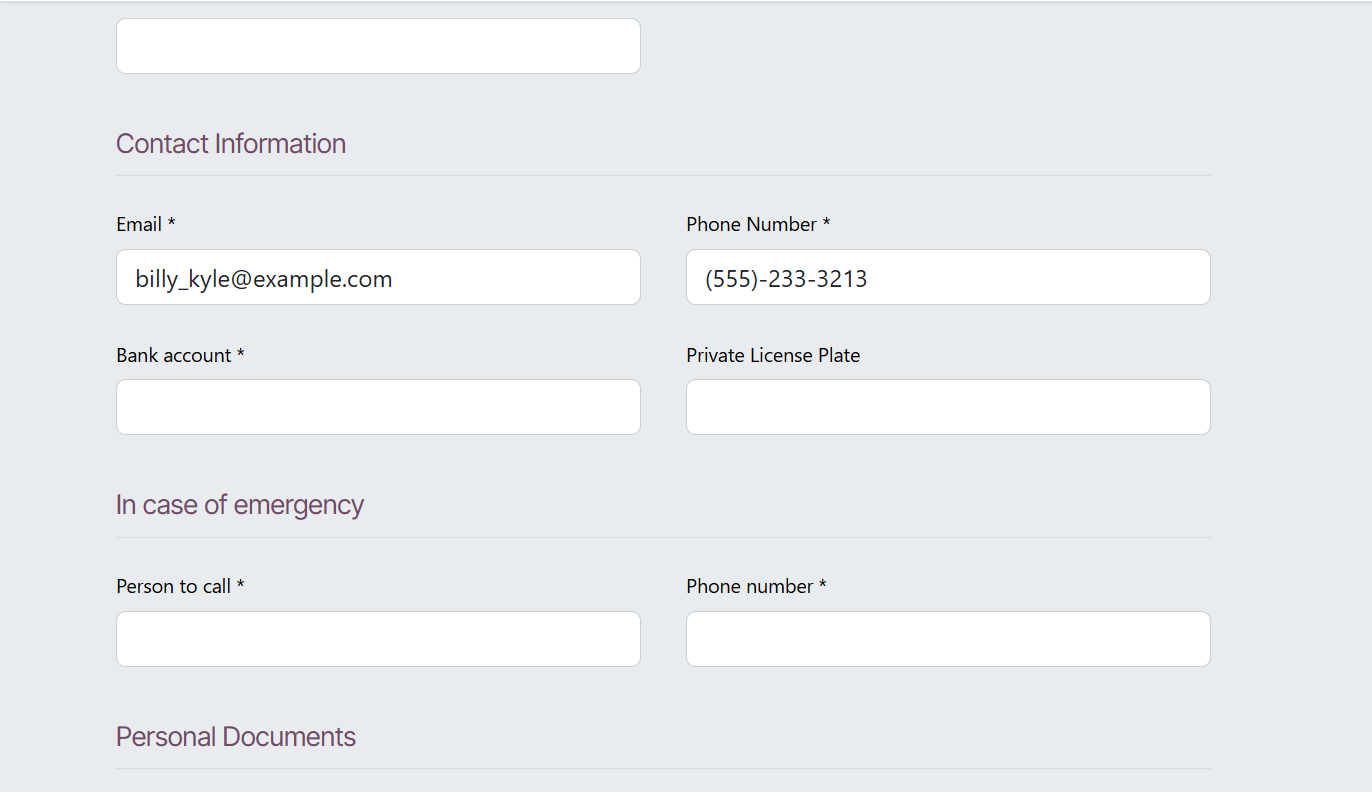This screenshot has height=792, width=1372.
Task: Select the Private License Plate input field
Action: coord(948,407)
